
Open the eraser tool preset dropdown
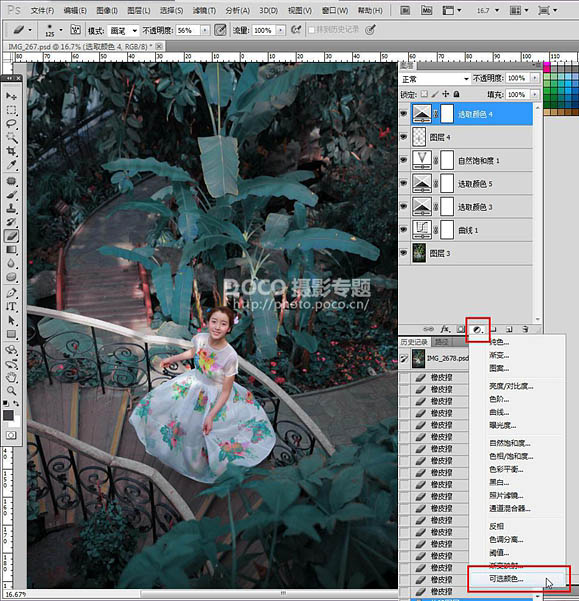(x=30, y=30)
